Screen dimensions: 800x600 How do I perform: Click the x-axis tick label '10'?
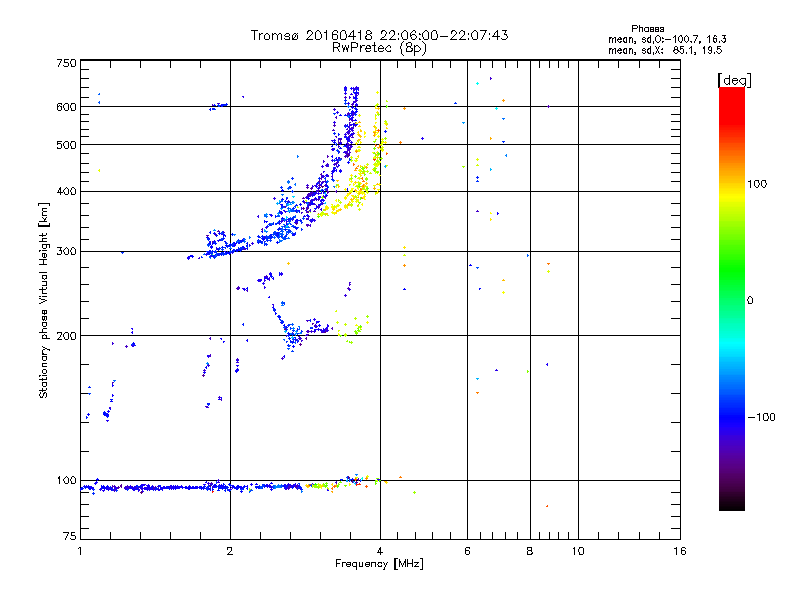point(578,551)
